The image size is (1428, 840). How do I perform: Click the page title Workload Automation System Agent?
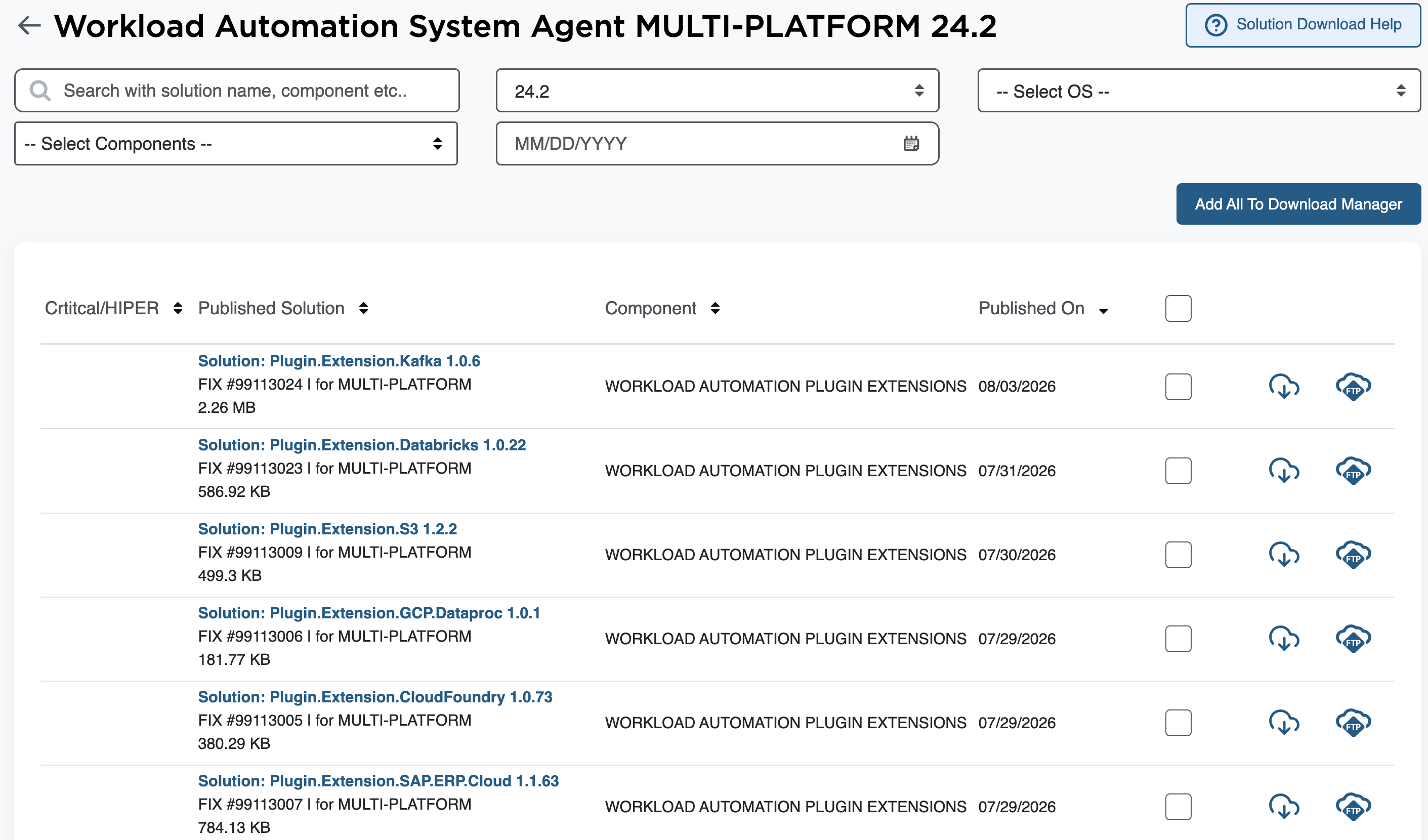[x=339, y=26]
